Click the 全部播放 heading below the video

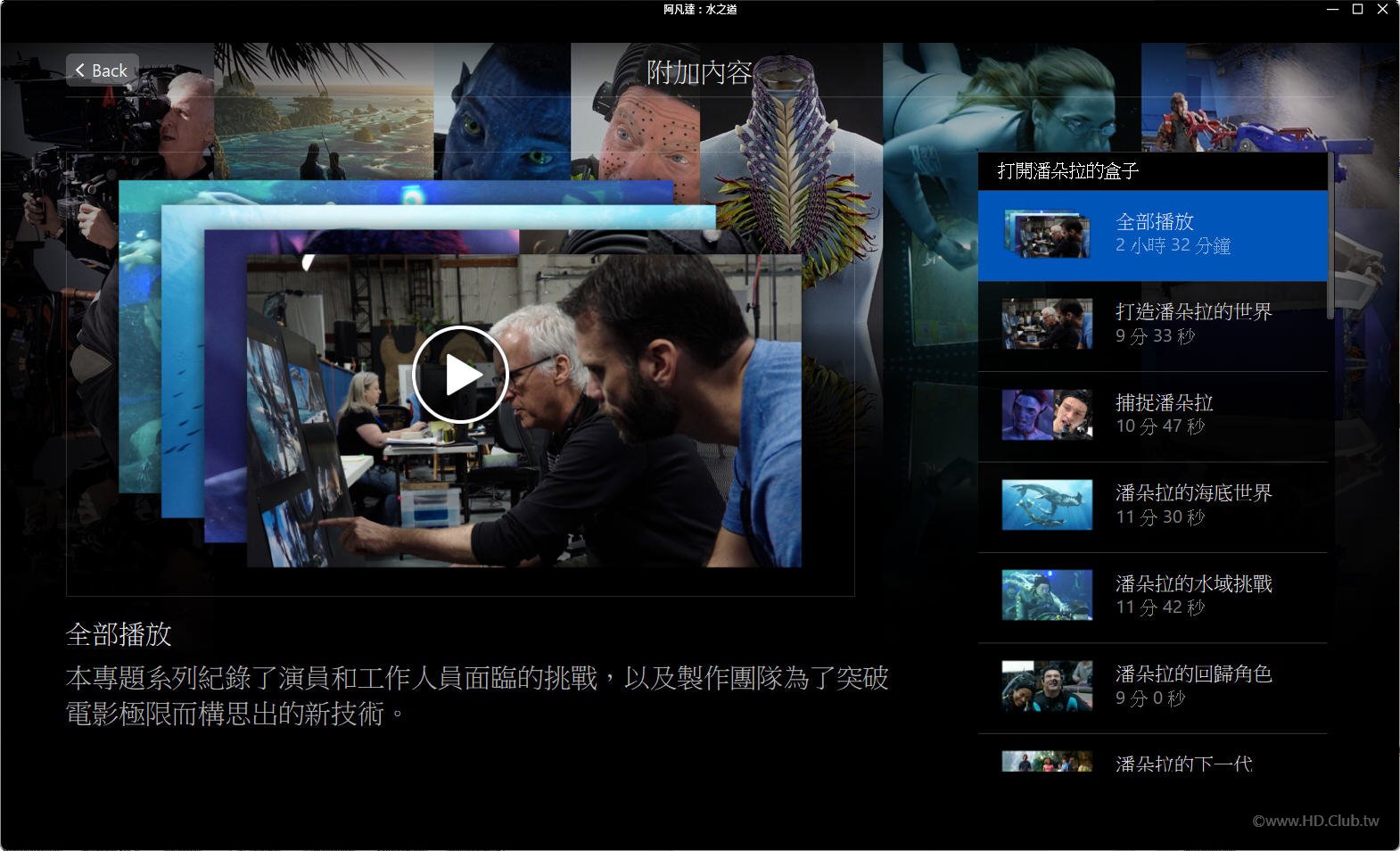(x=119, y=634)
